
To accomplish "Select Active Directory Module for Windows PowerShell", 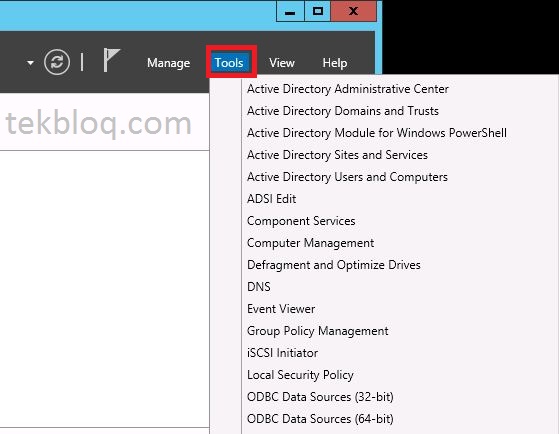I will (x=376, y=133).
